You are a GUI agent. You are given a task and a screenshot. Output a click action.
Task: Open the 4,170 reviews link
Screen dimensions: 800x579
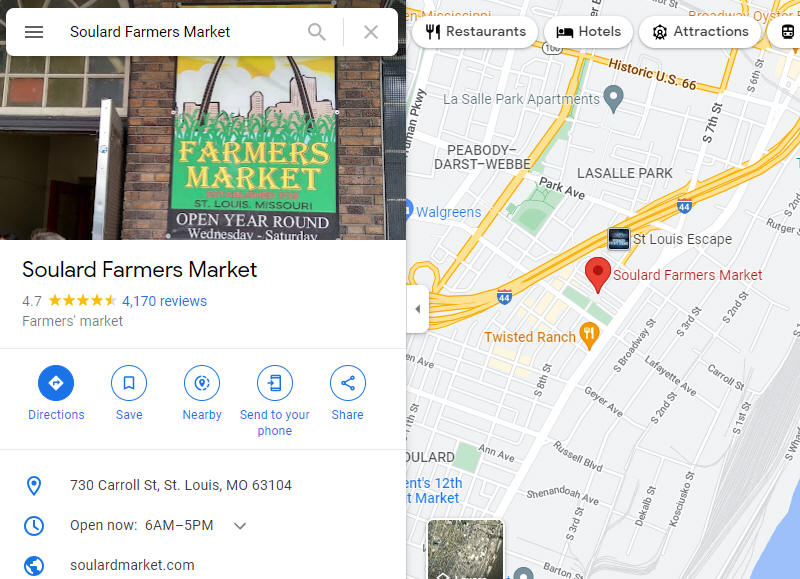(x=164, y=301)
